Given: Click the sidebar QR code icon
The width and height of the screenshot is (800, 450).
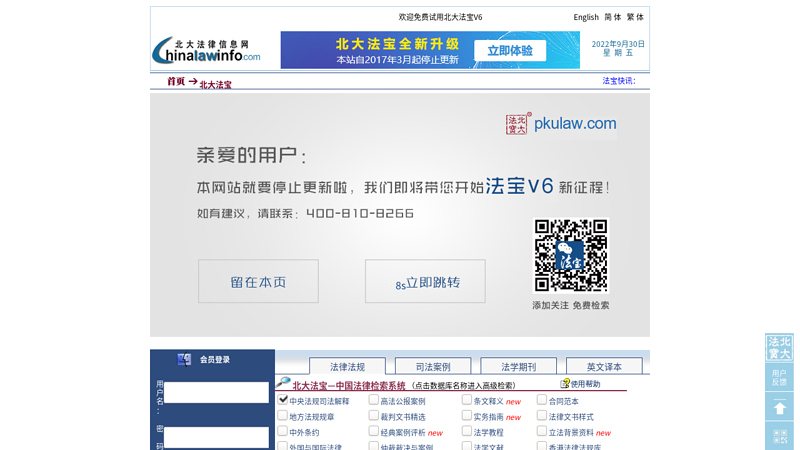Looking at the screenshot, I should point(779,436).
